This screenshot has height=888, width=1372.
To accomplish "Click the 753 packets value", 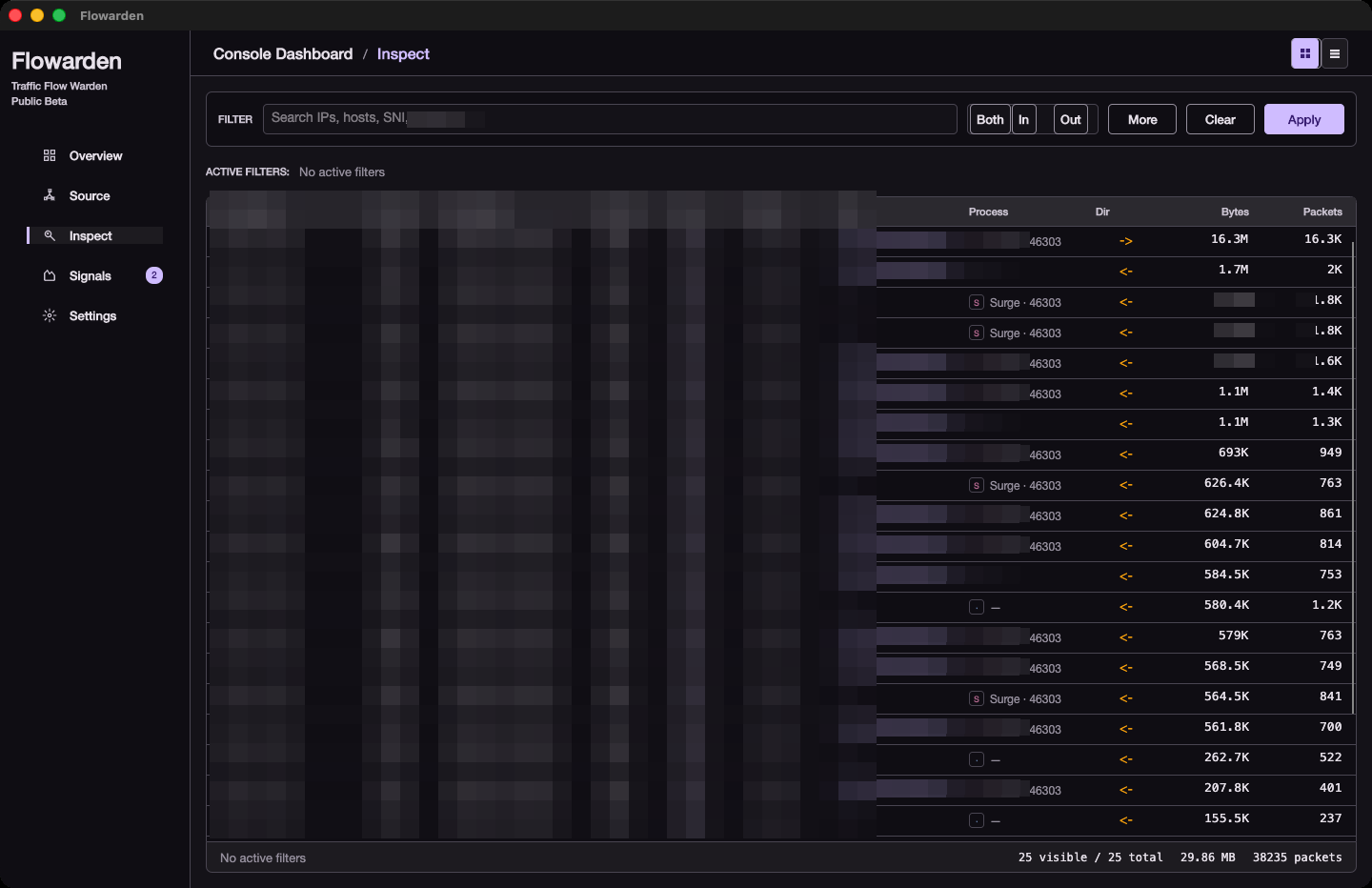I will click(x=1330, y=575).
